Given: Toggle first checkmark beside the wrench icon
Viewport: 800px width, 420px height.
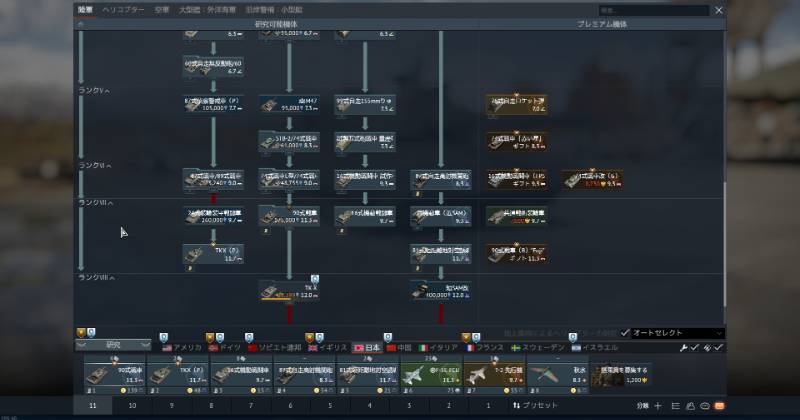Looking at the screenshot, I should (x=695, y=348).
